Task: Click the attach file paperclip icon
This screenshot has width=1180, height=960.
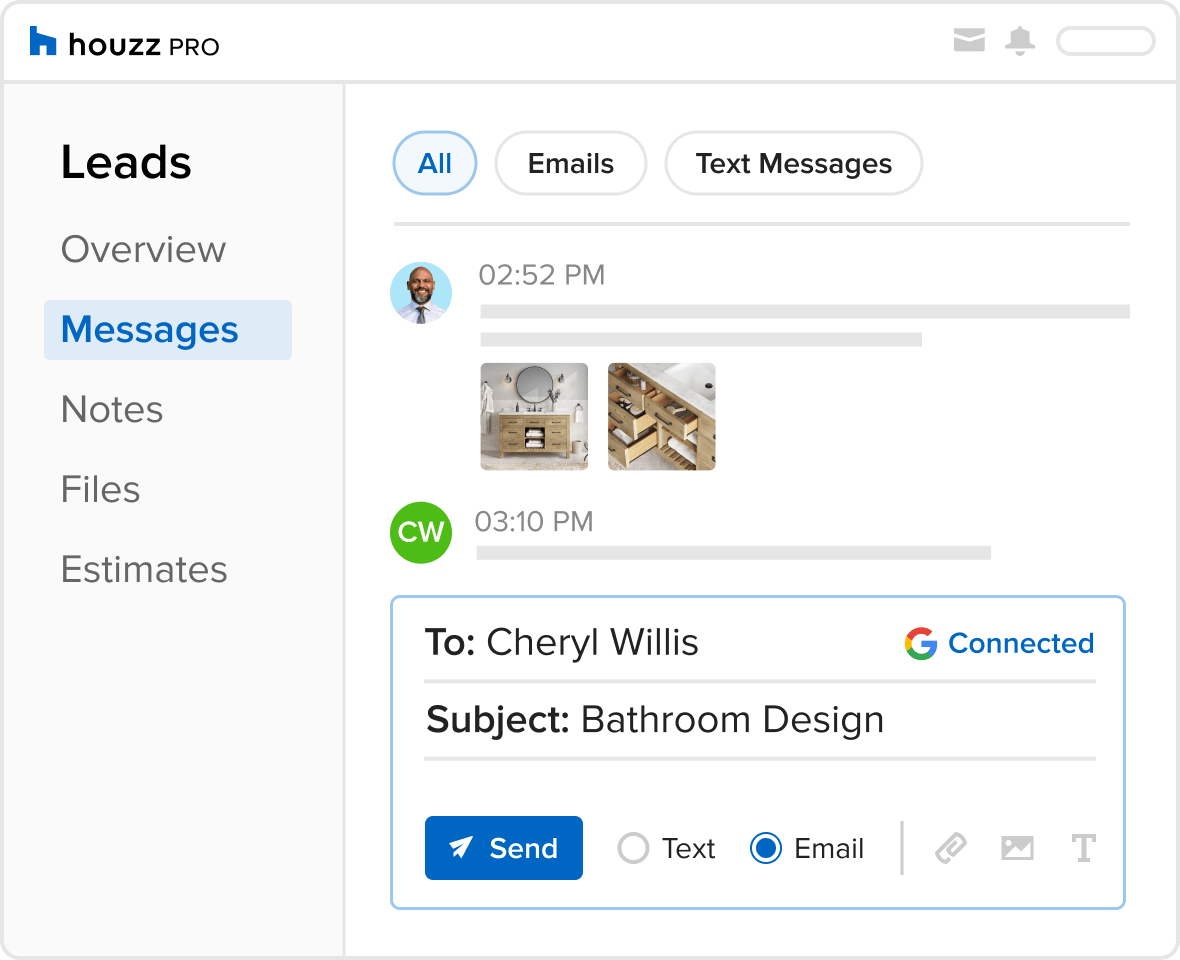Action: (950, 849)
